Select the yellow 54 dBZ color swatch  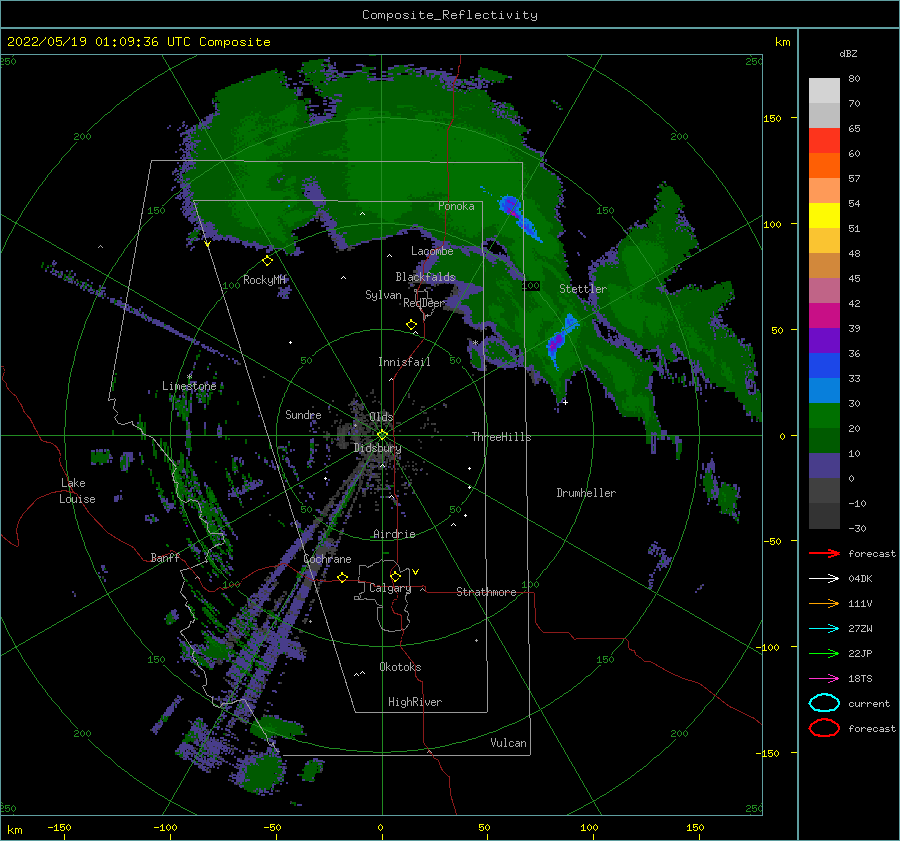(x=824, y=215)
